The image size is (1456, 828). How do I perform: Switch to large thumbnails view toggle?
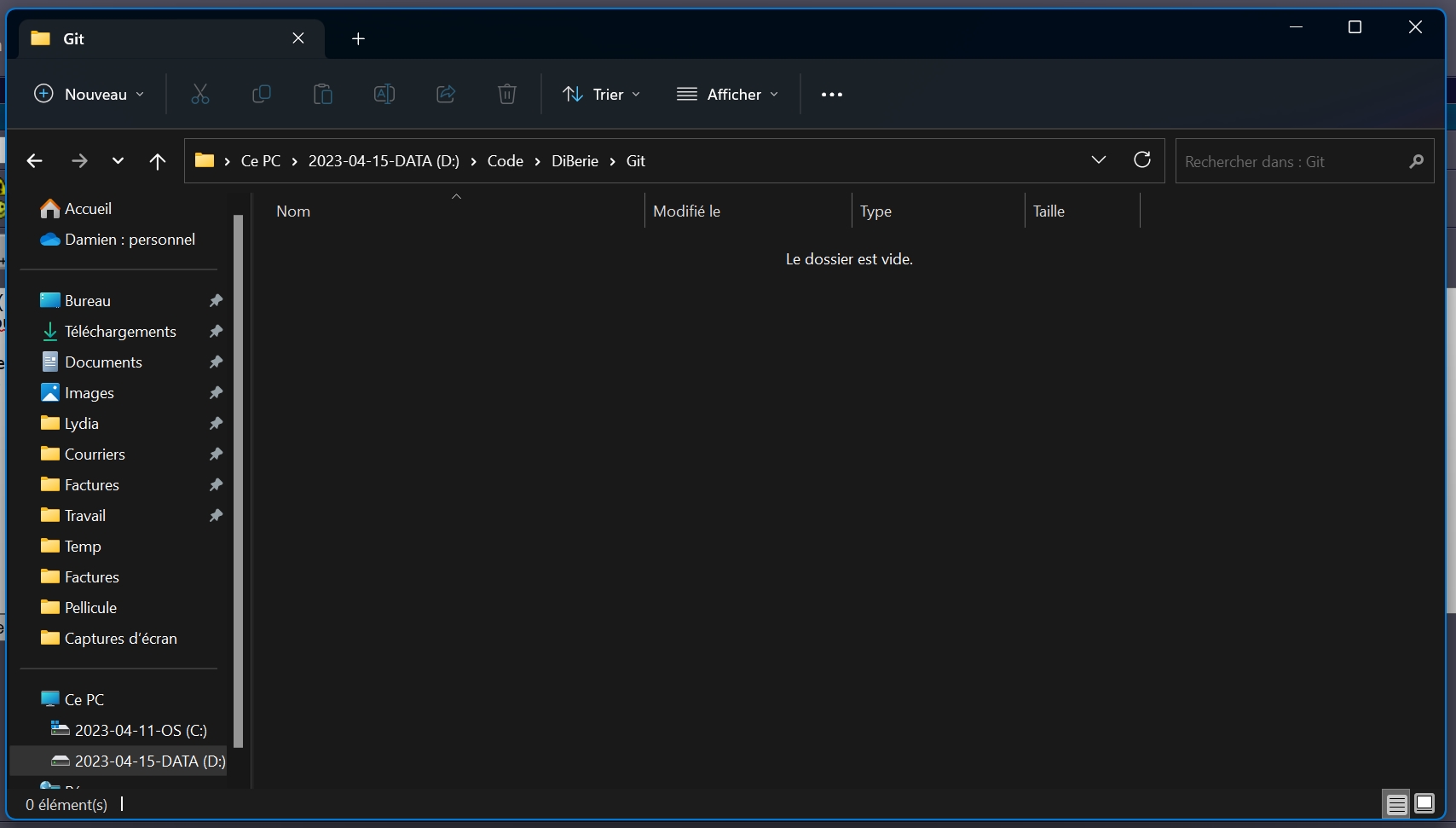click(x=1424, y=804)
